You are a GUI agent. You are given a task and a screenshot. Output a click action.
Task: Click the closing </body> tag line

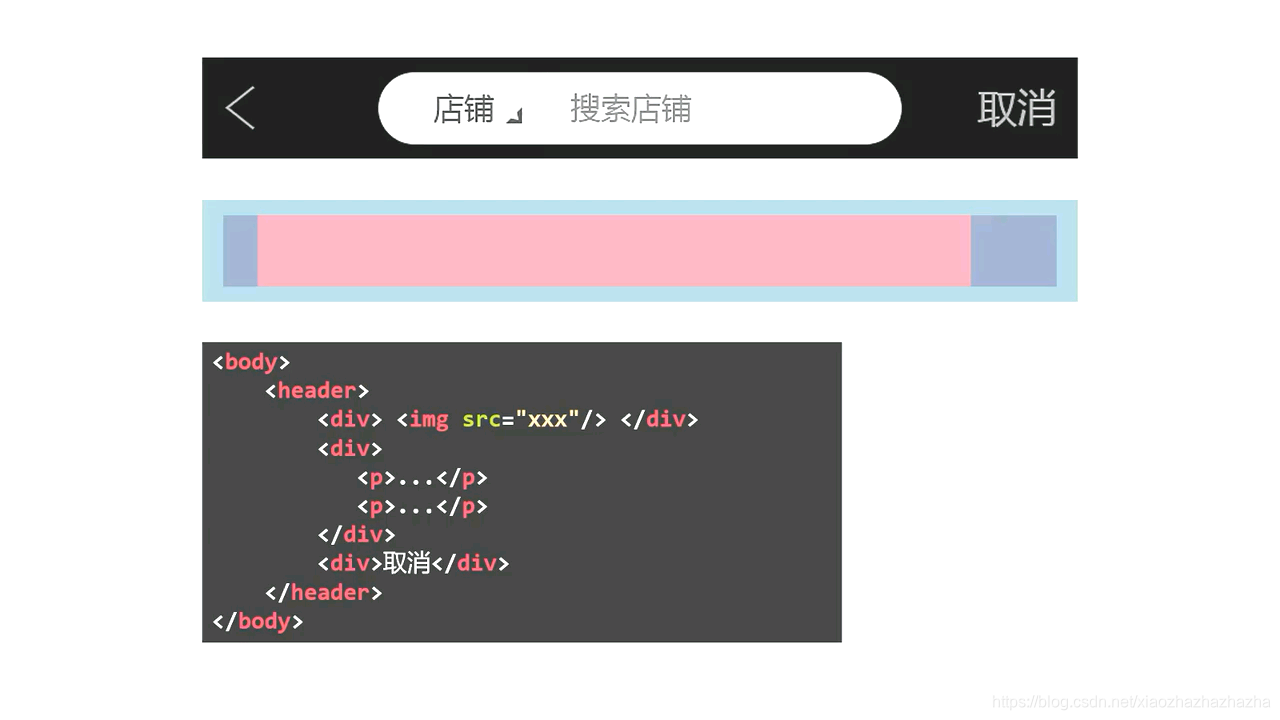[x=258, y=622]
